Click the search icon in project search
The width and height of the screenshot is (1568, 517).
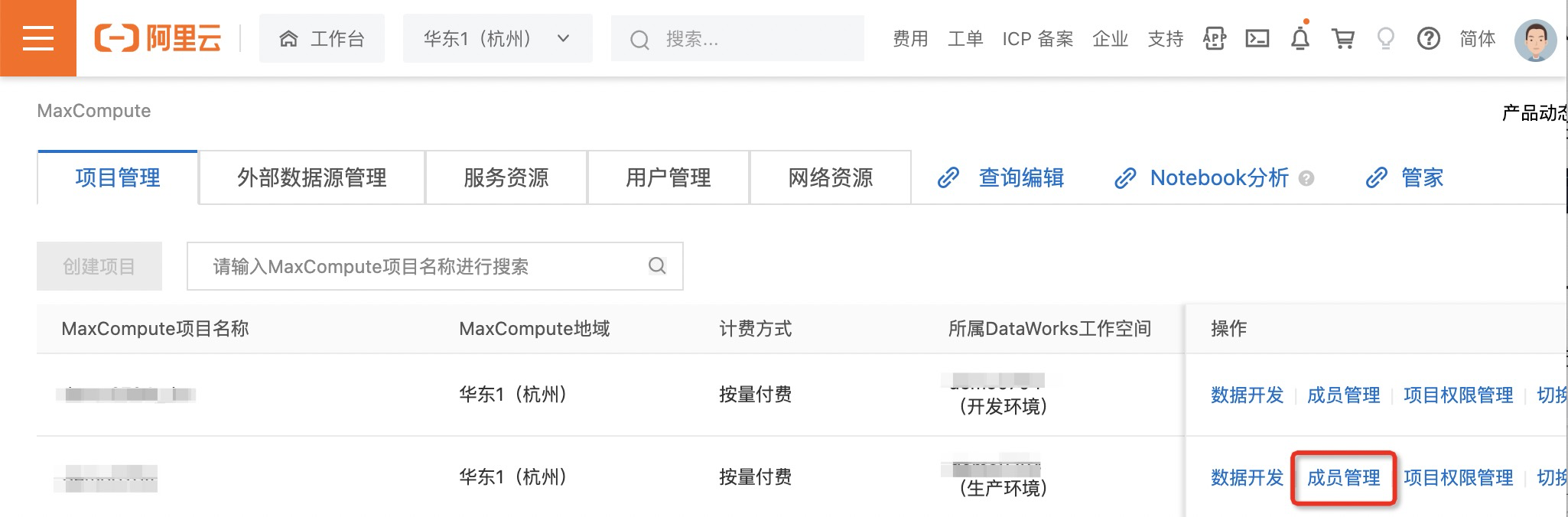pos(657,265)
